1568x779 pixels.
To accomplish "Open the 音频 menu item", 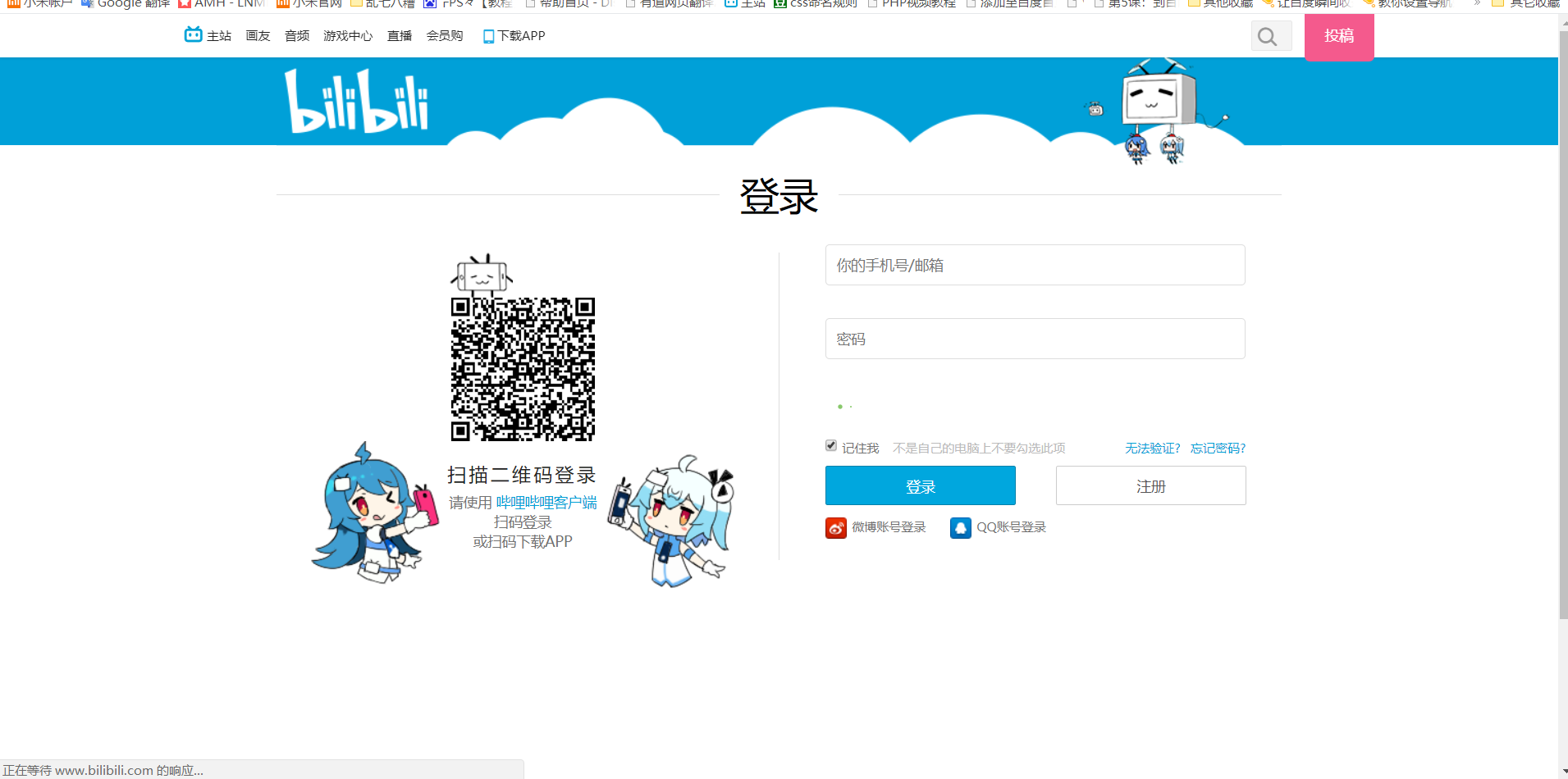I will point(297,36).
